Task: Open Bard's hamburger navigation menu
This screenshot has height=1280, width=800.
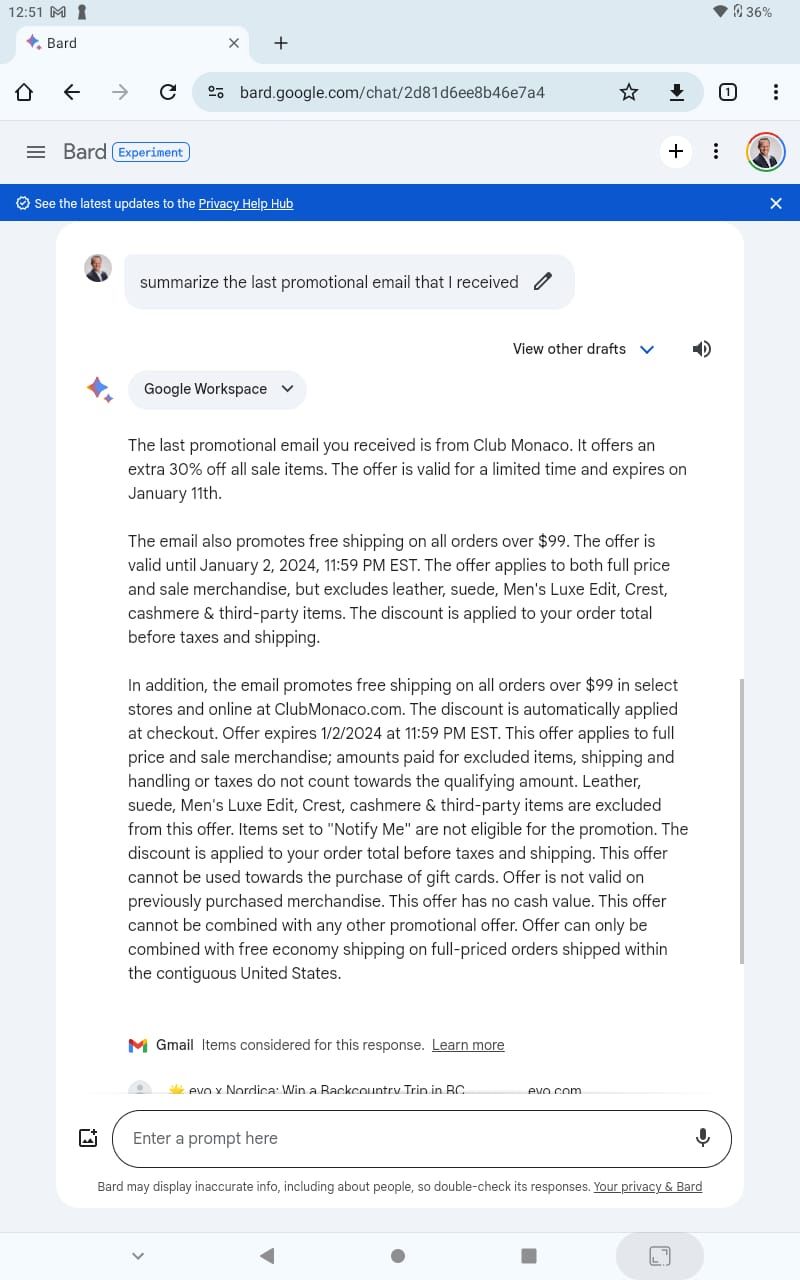Action: (36, 152)
